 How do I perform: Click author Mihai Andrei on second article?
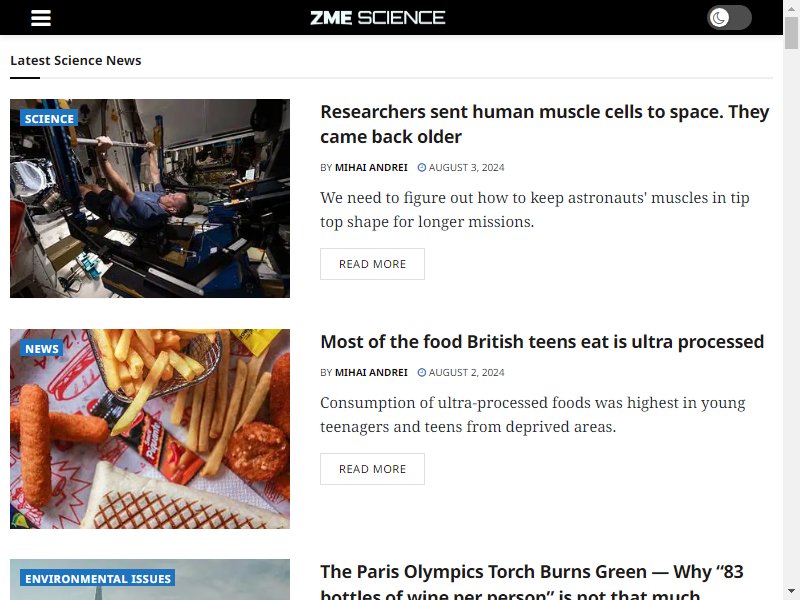(x=371, y=372)
